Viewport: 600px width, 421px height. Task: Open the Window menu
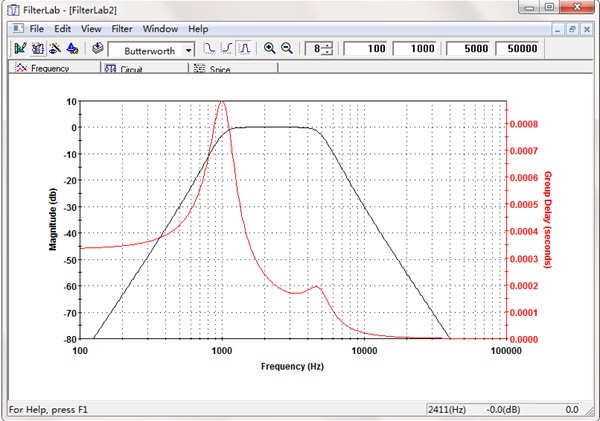[160, 30]
